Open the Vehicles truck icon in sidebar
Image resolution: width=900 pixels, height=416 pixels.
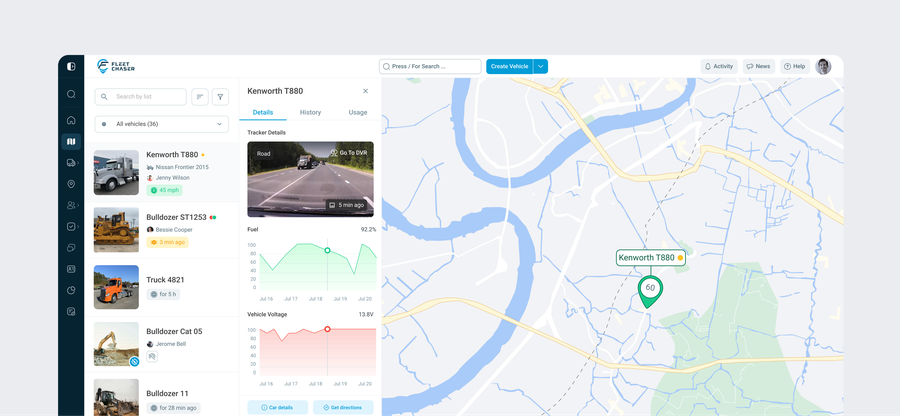coord(71,163)
